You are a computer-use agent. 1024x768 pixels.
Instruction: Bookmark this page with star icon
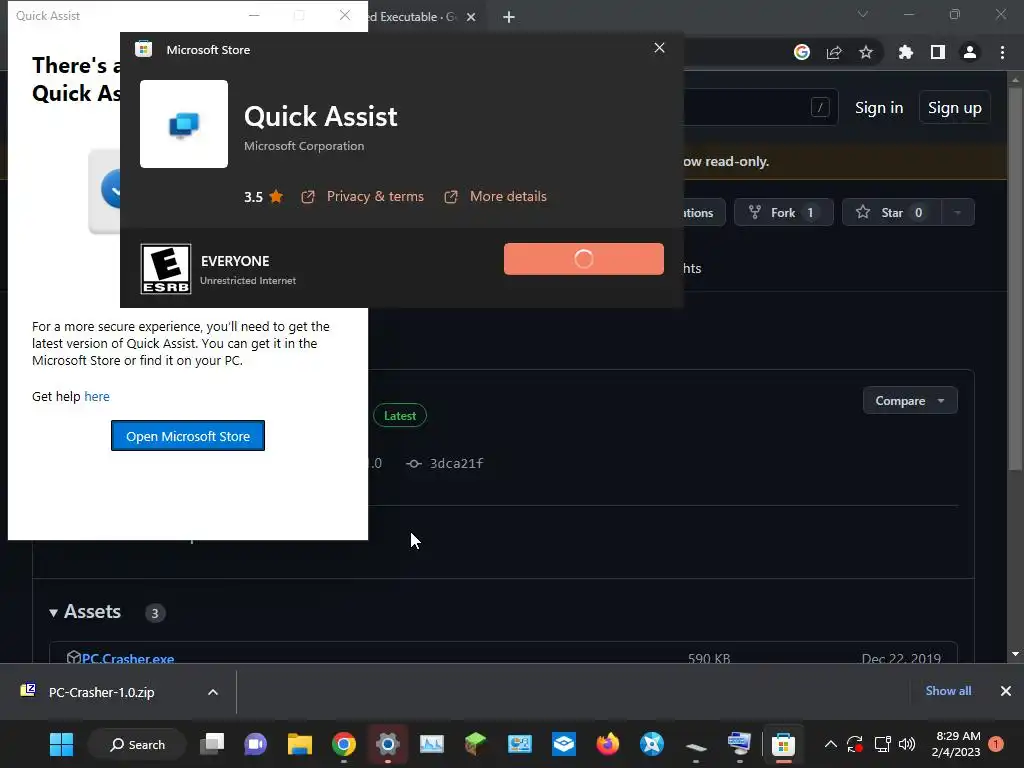(866, 52)
